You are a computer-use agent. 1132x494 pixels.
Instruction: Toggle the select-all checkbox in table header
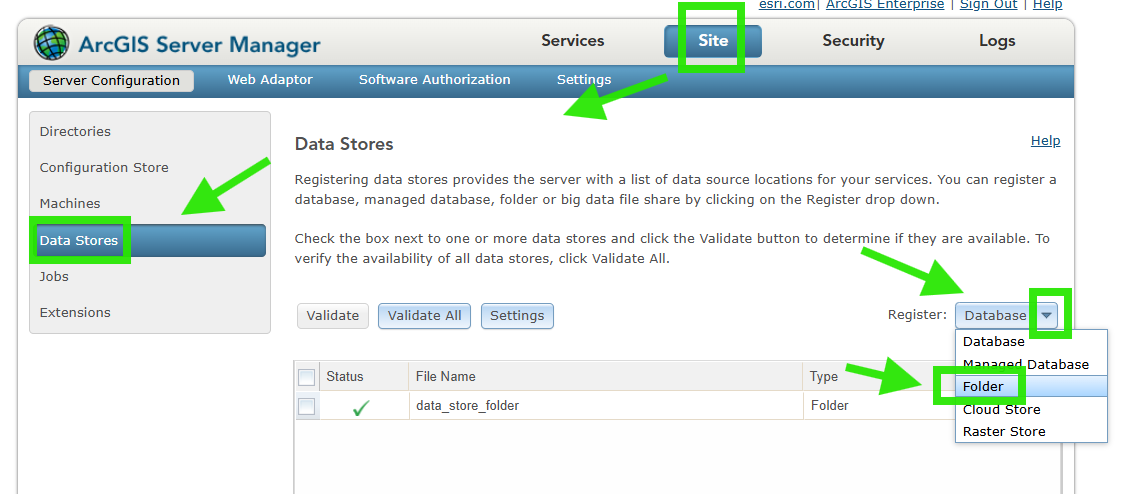click(x=307, y=377)
